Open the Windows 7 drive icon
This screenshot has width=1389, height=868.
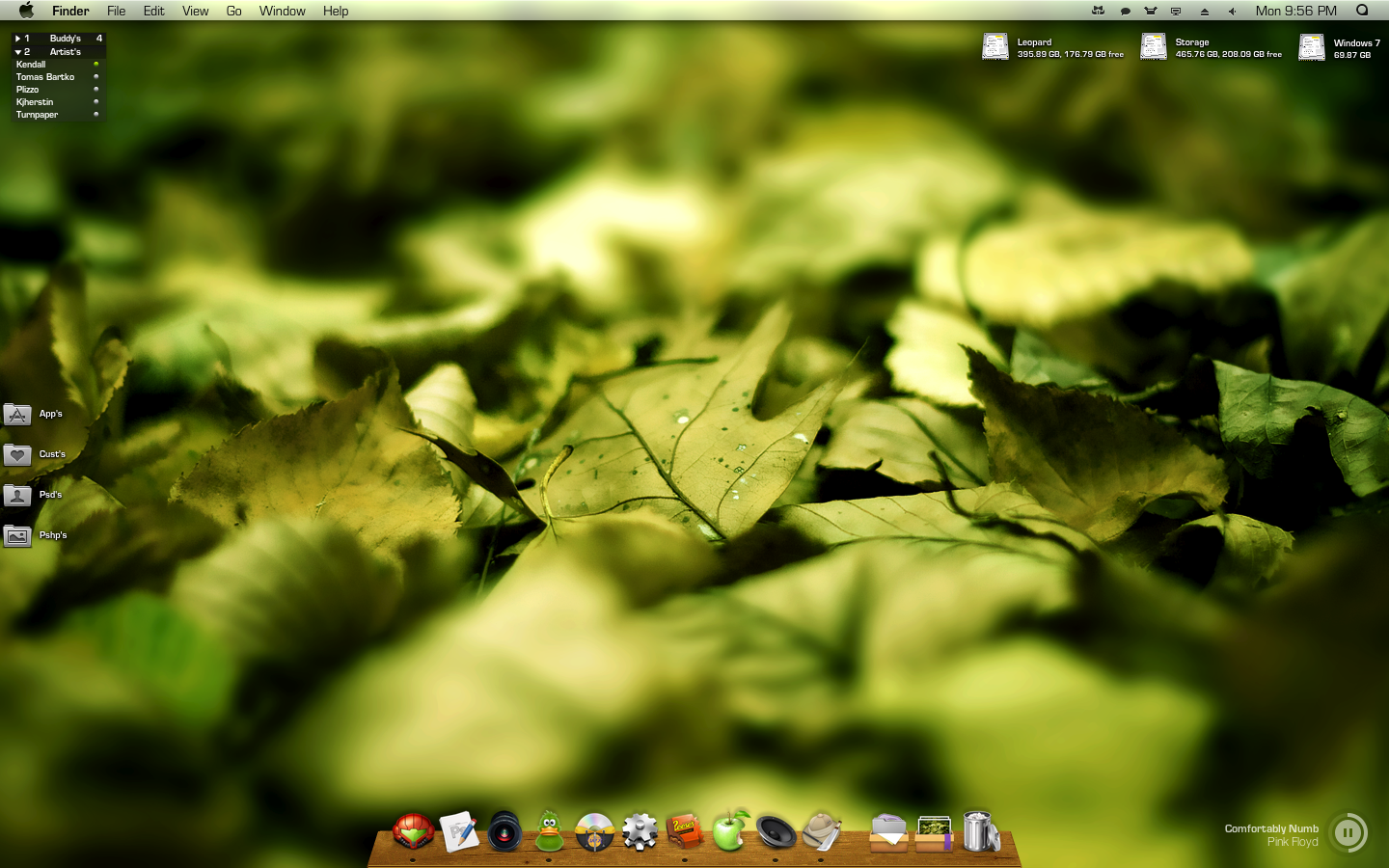(x=1312, y=46)
